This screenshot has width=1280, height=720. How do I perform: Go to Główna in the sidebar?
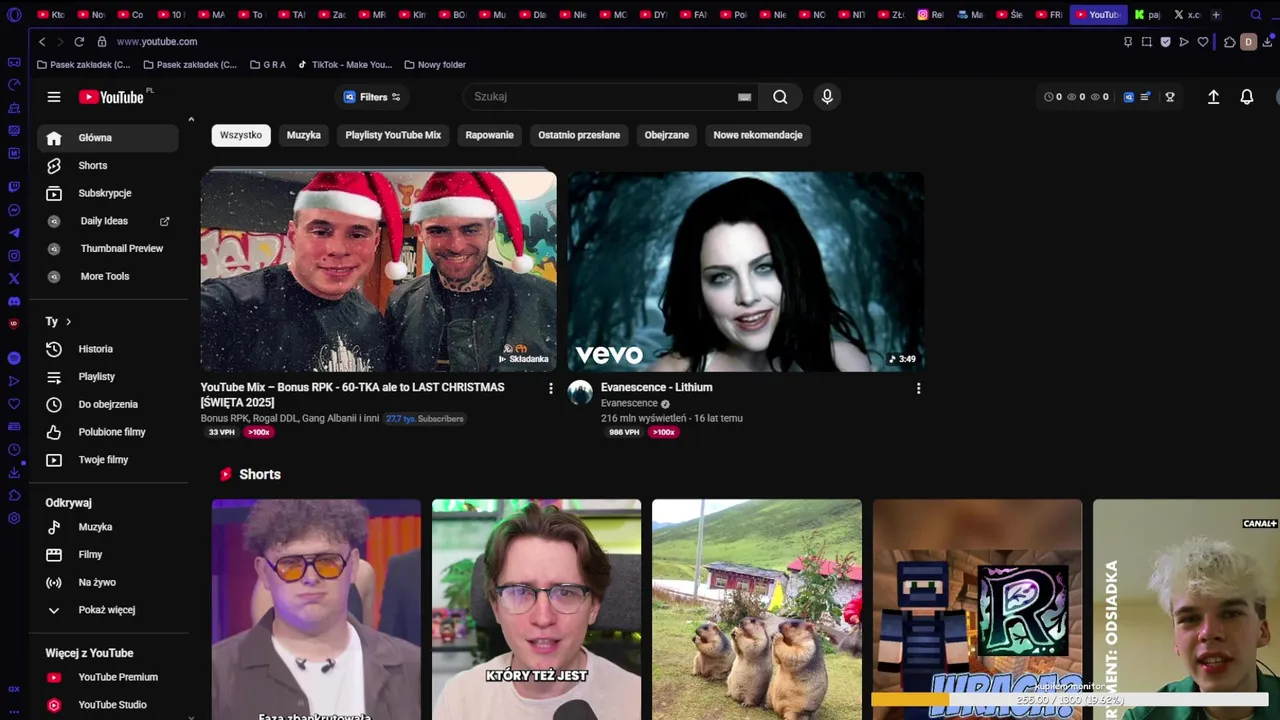click(108, 138)
